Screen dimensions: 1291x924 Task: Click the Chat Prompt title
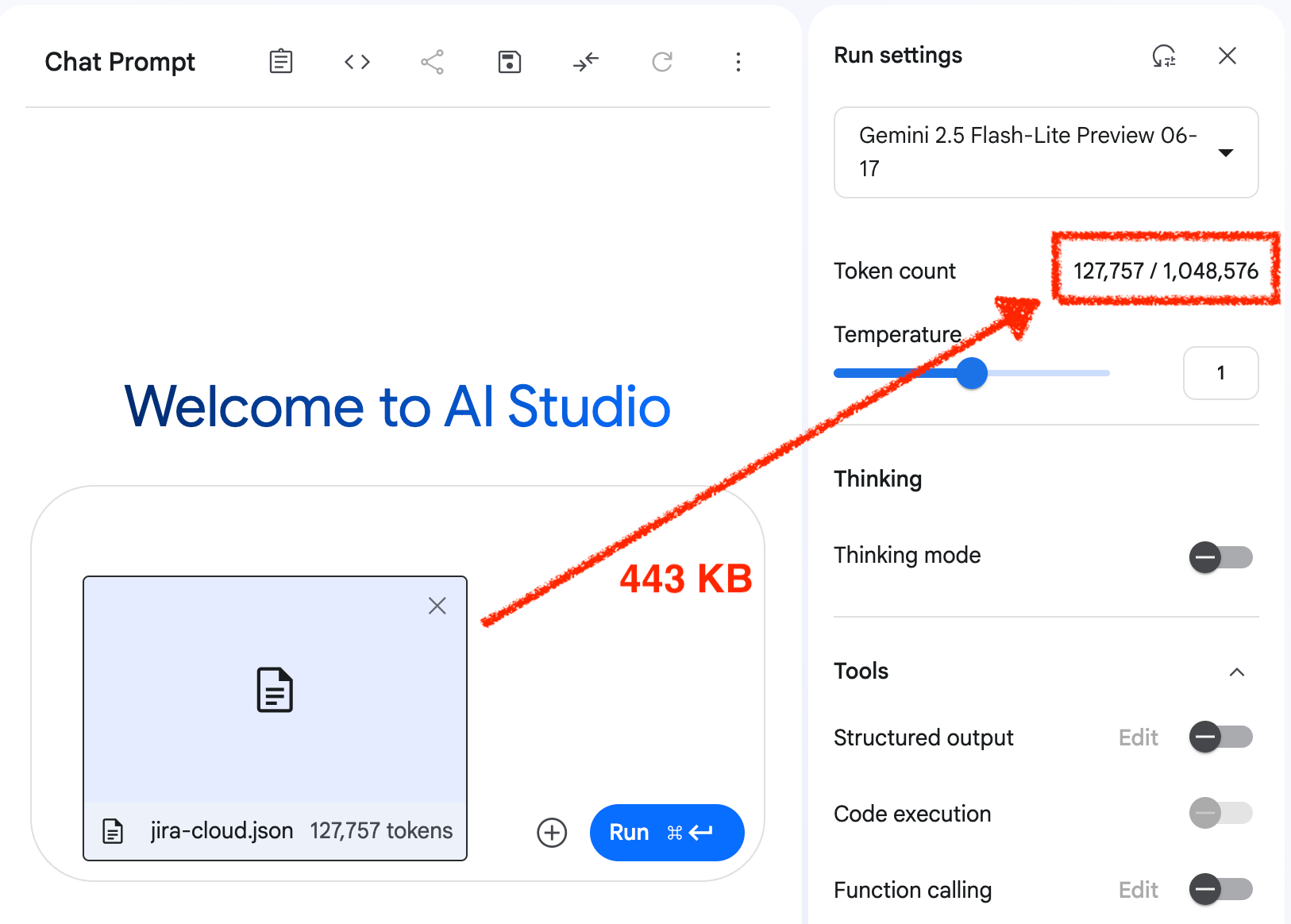point(120,62)
